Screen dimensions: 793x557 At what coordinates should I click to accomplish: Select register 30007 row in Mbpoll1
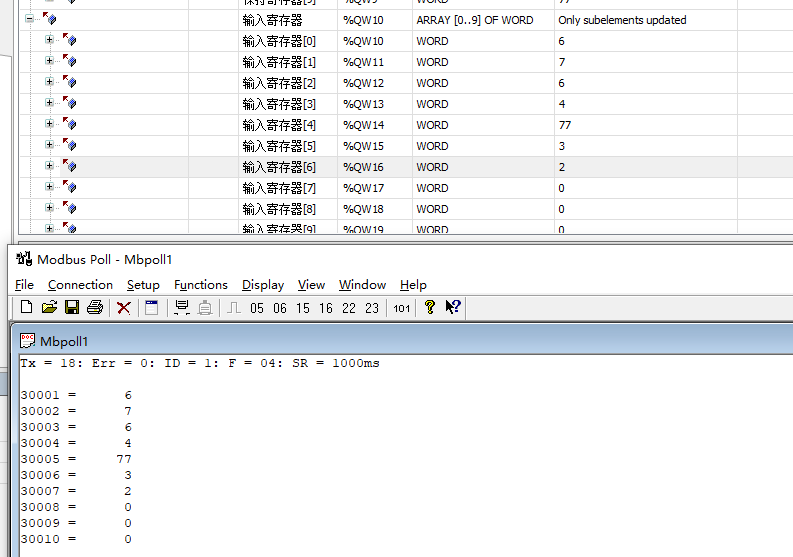point(76,491)
